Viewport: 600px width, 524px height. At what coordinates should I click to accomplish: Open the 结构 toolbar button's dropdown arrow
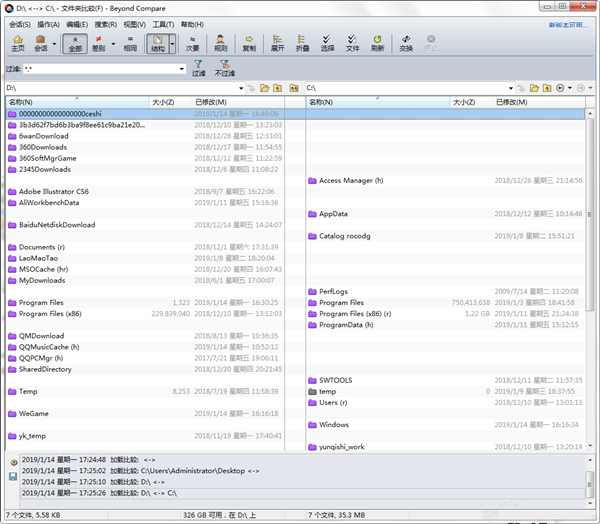click(x=171, y=43)
